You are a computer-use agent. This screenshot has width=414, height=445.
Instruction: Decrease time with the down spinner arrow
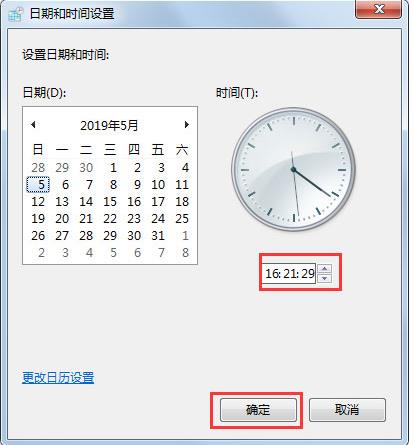click(324, 278)
